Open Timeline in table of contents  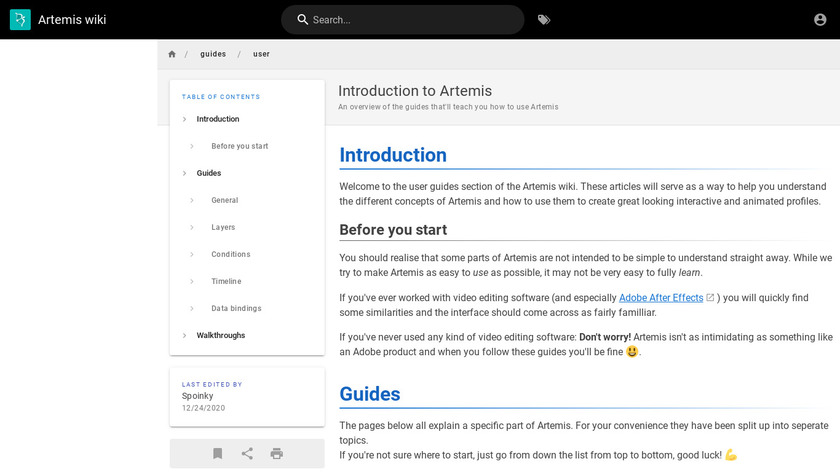226,281
